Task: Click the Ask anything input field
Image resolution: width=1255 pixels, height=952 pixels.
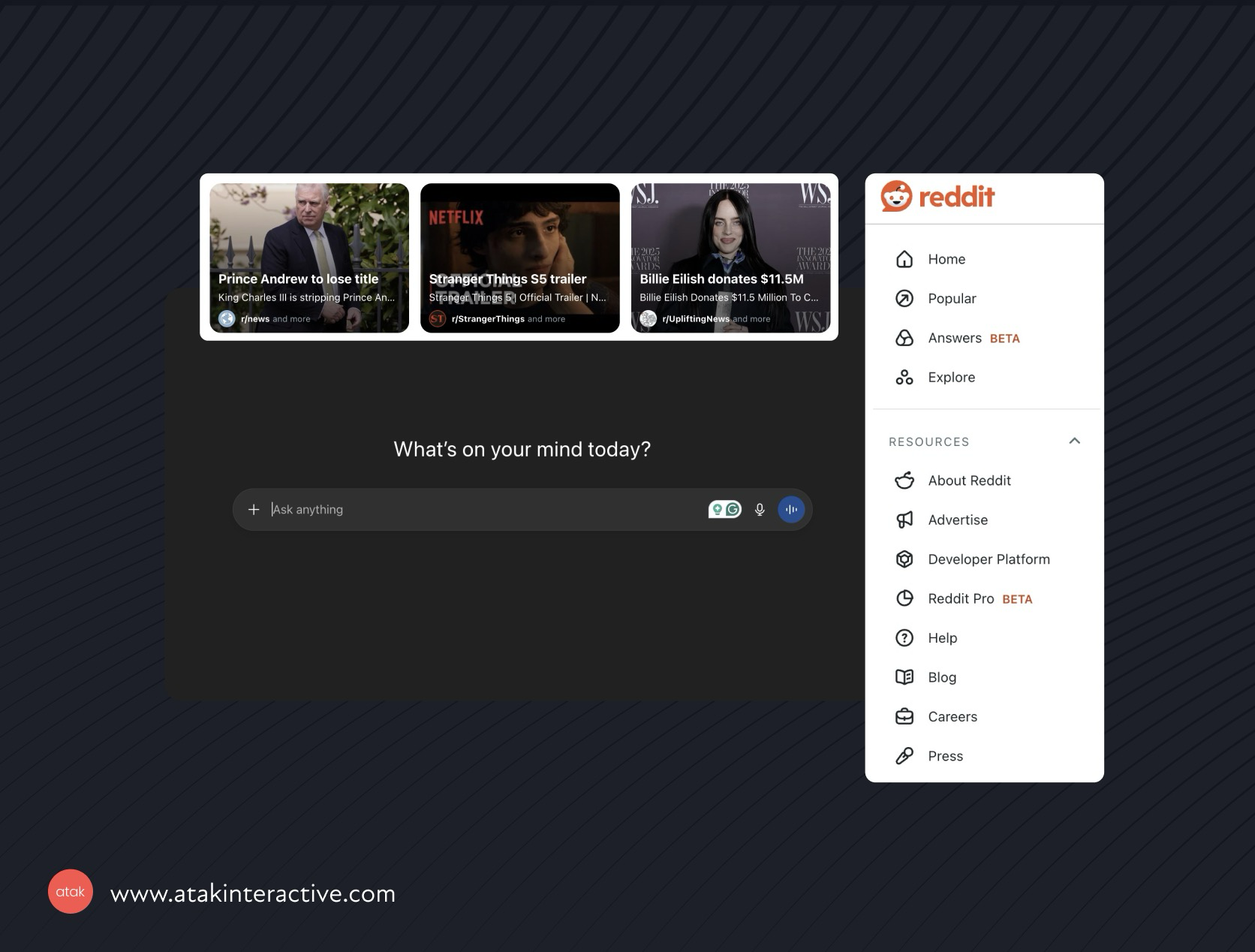Action: 480,510
